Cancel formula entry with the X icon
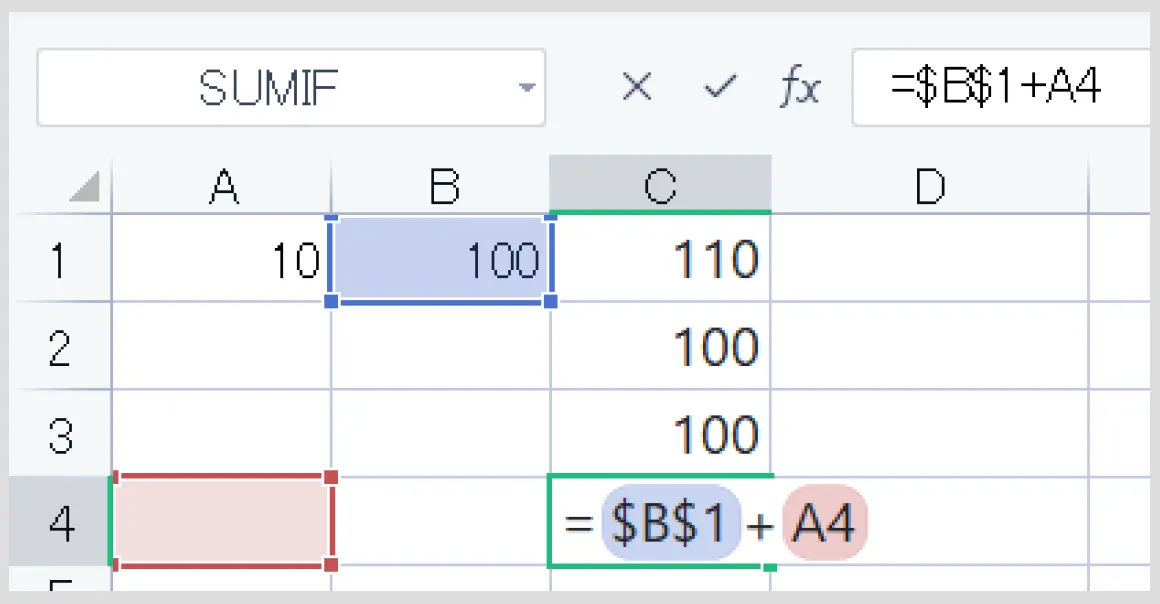Image resolution: width=1160 pixels, height=604 pixels. (637, 87)
